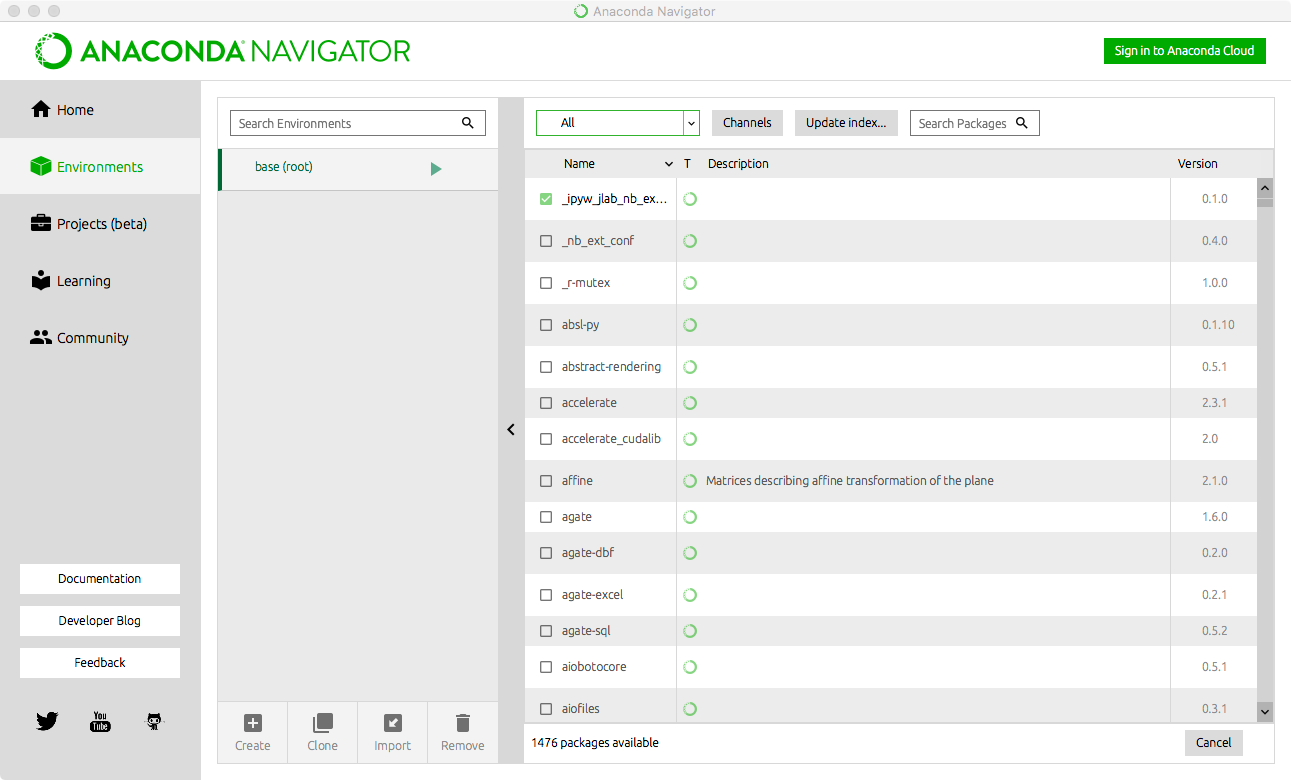The width and height of the screenshot is (1291, 780).
Task: Check the aiobotocore package checkbox
Action: [546, 667]
